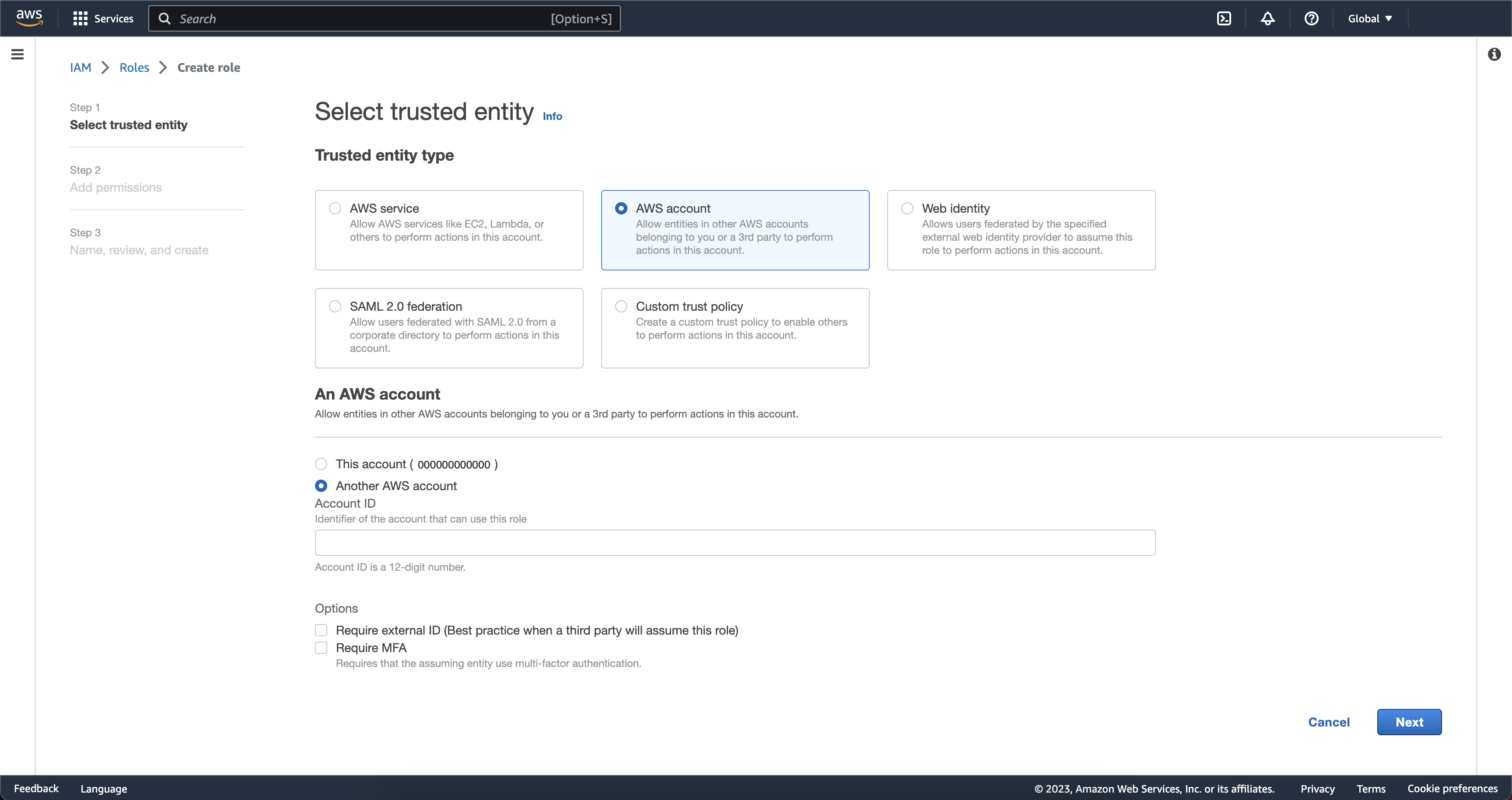Click the Options label
1512x800 pixels.
tap(336, 609)
